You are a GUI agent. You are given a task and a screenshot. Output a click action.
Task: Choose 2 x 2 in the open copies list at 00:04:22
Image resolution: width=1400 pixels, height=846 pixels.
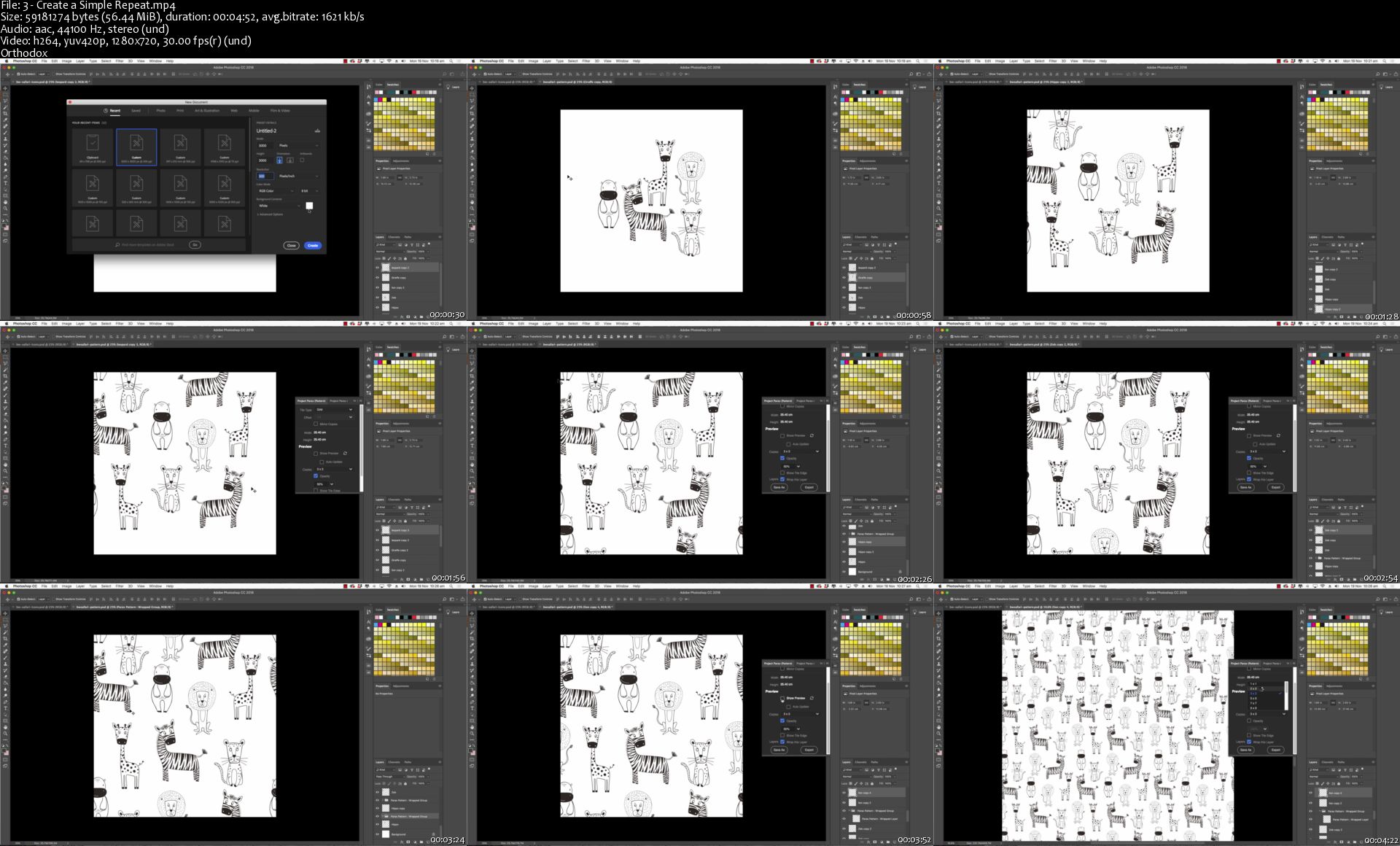coord(1266,688)
